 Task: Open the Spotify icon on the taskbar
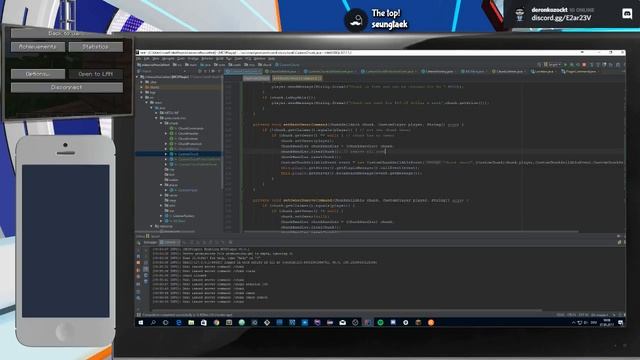click(380, 322)
